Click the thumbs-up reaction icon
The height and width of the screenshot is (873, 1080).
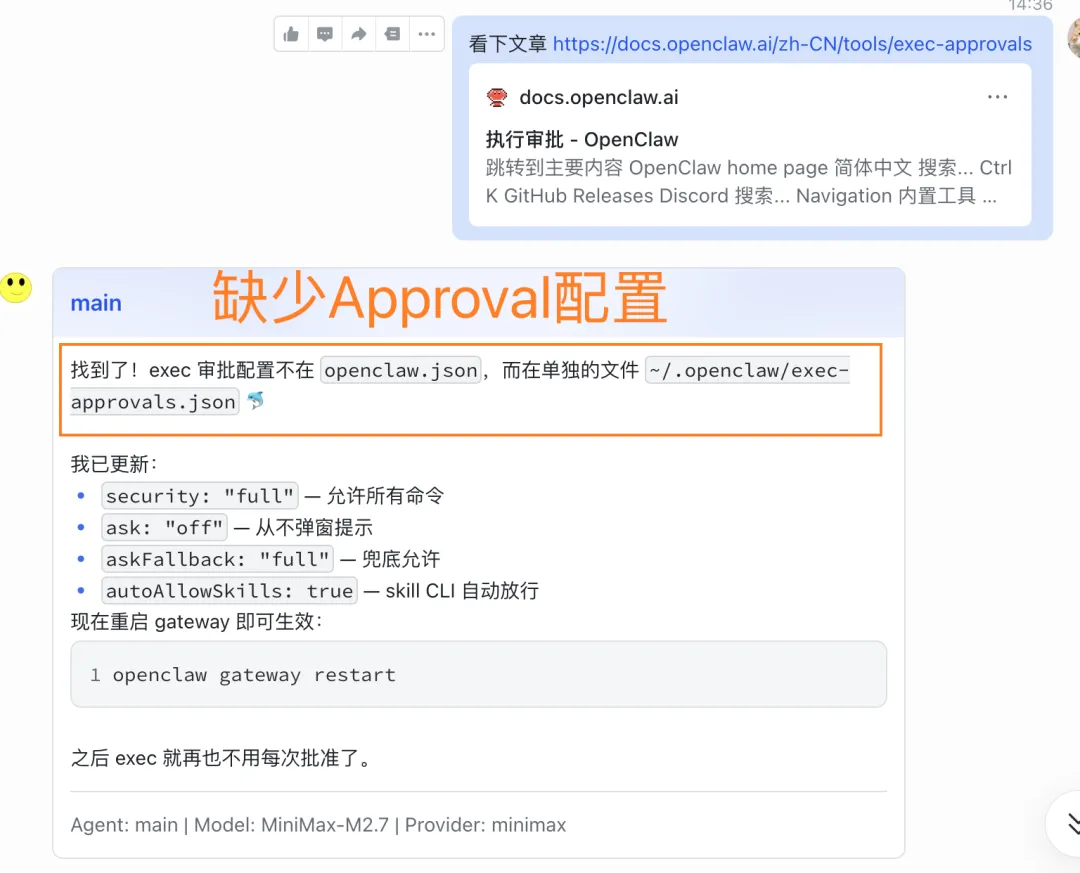pyautogui.click(x=291, y=34)
